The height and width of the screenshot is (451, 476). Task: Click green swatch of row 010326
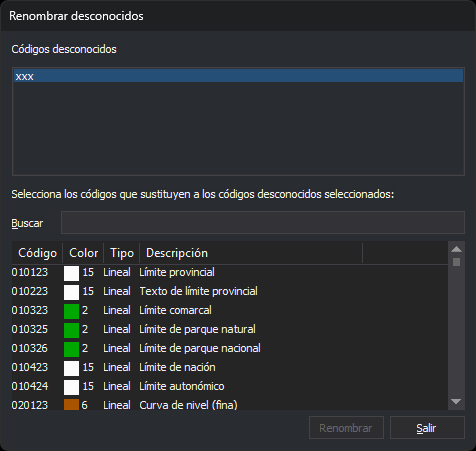pos(71,349)
